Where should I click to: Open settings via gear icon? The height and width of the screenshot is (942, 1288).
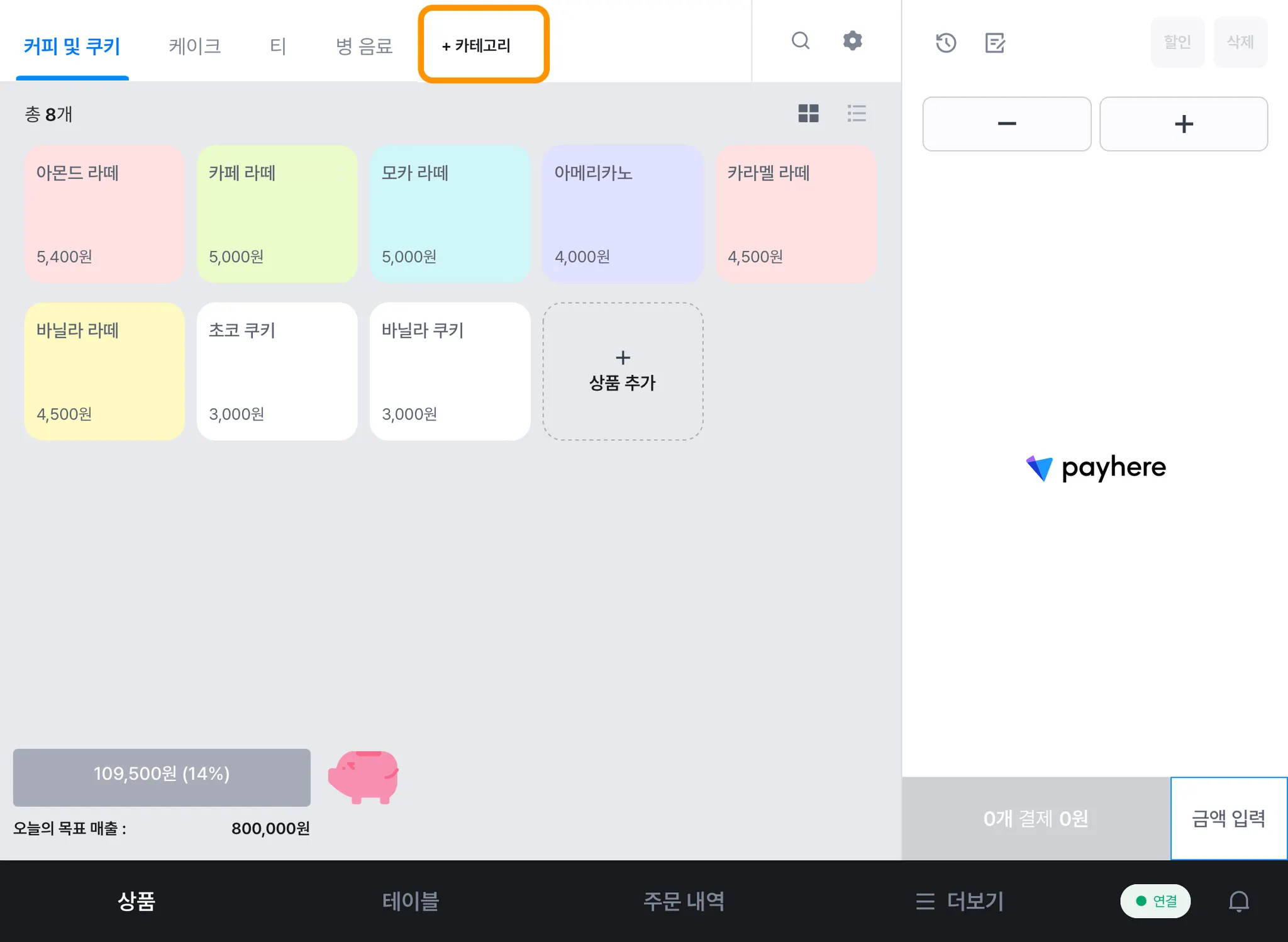[852, 41]
